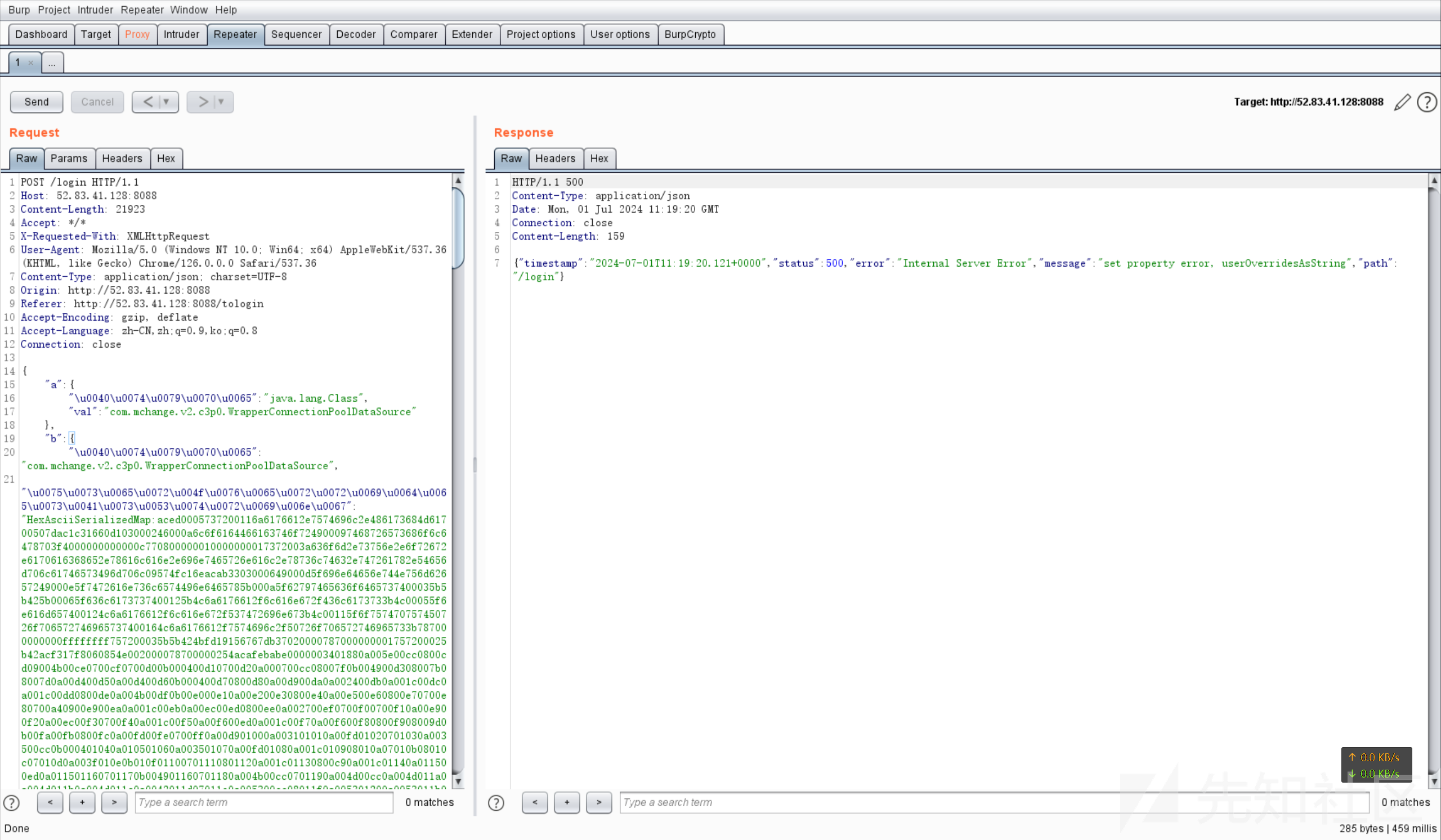The image size is (1441, 840).
Task: Open response search options plus button
Action: click(x=567, y=802)
